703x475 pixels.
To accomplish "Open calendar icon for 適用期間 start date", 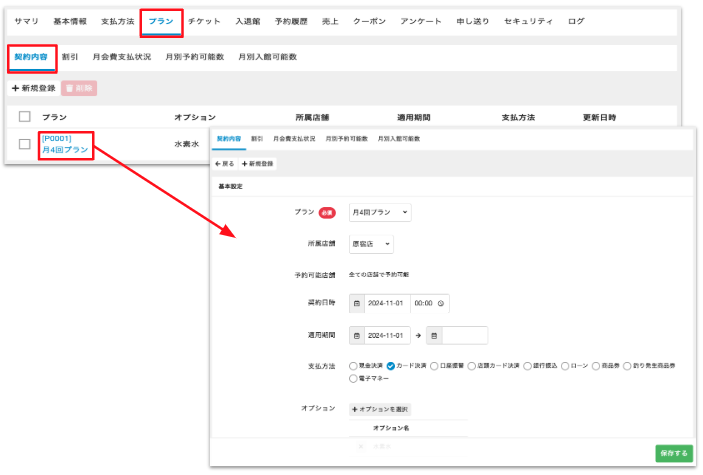I will [358, 335].
